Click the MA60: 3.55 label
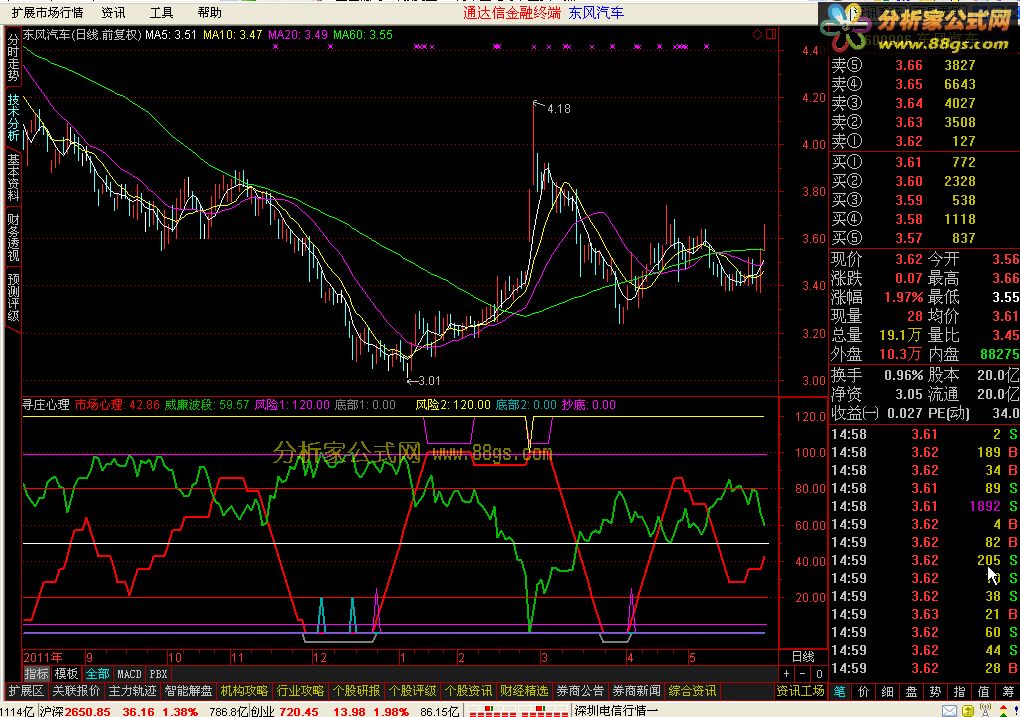The height and width of the screenshot is (717, 1020). (x=363, y=34)
